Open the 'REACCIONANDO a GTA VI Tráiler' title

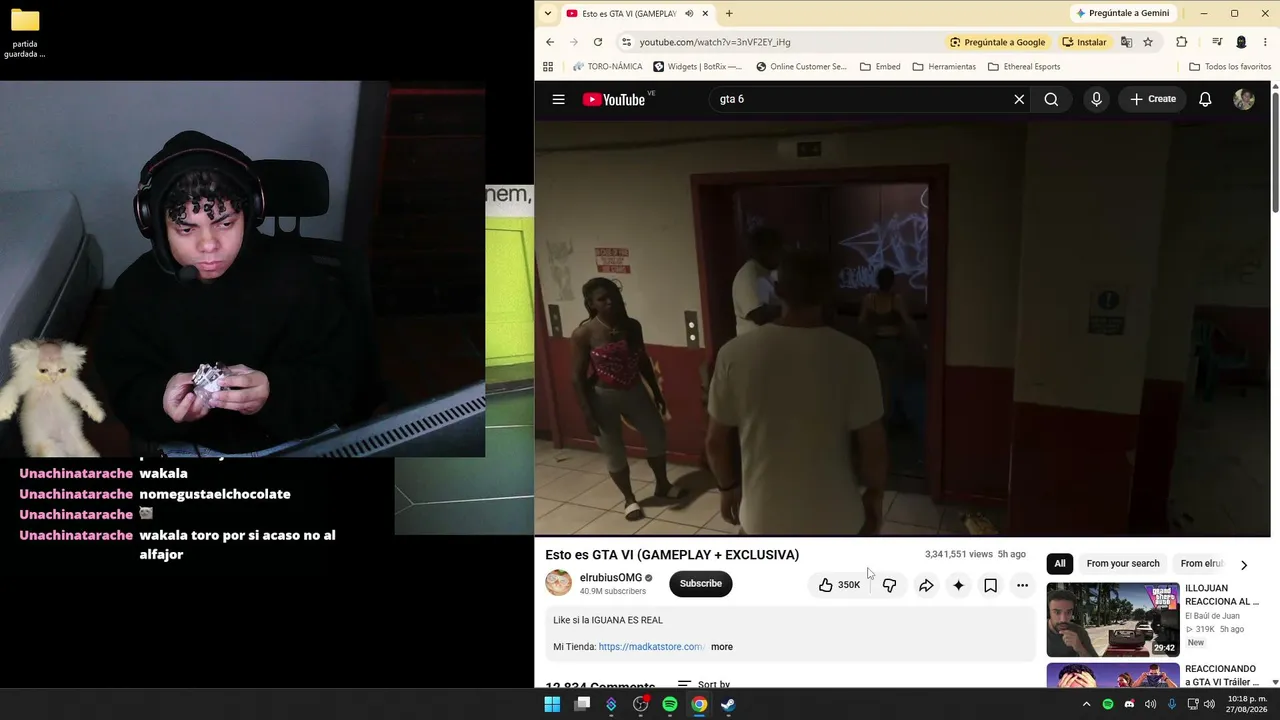pos(1221,675)
